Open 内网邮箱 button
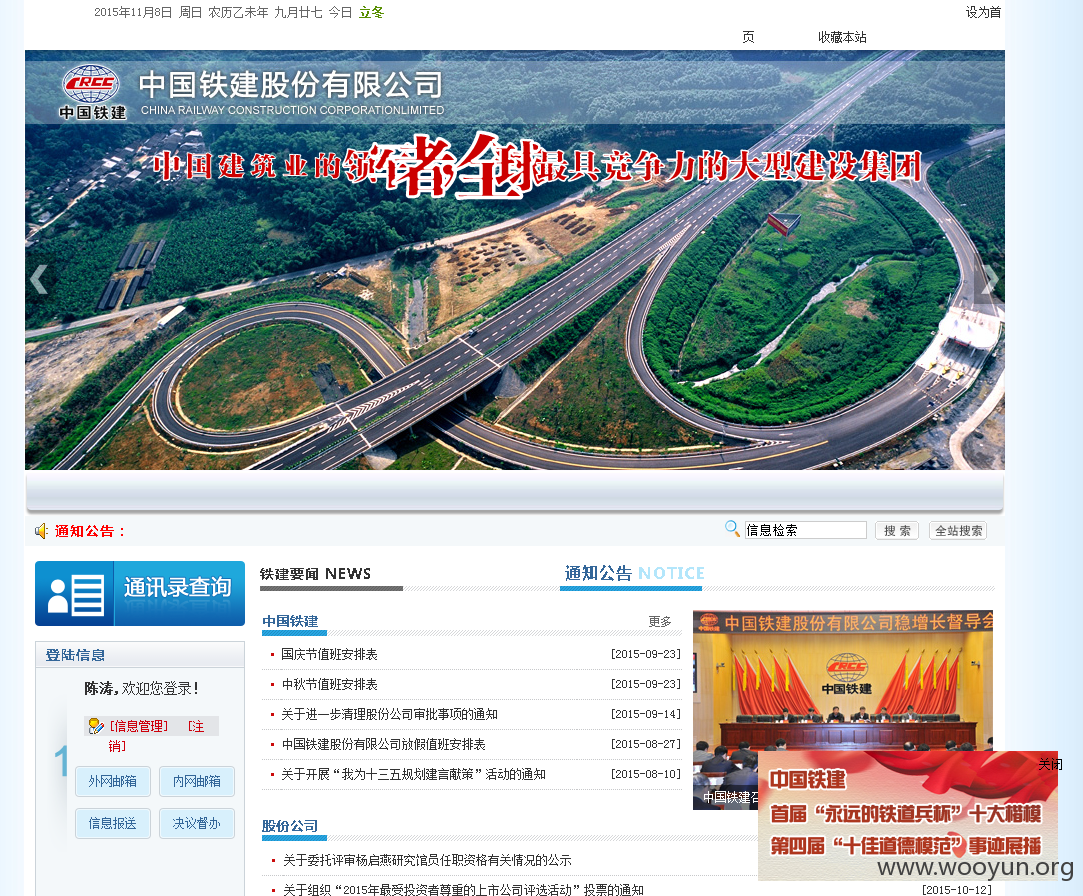 197,781
